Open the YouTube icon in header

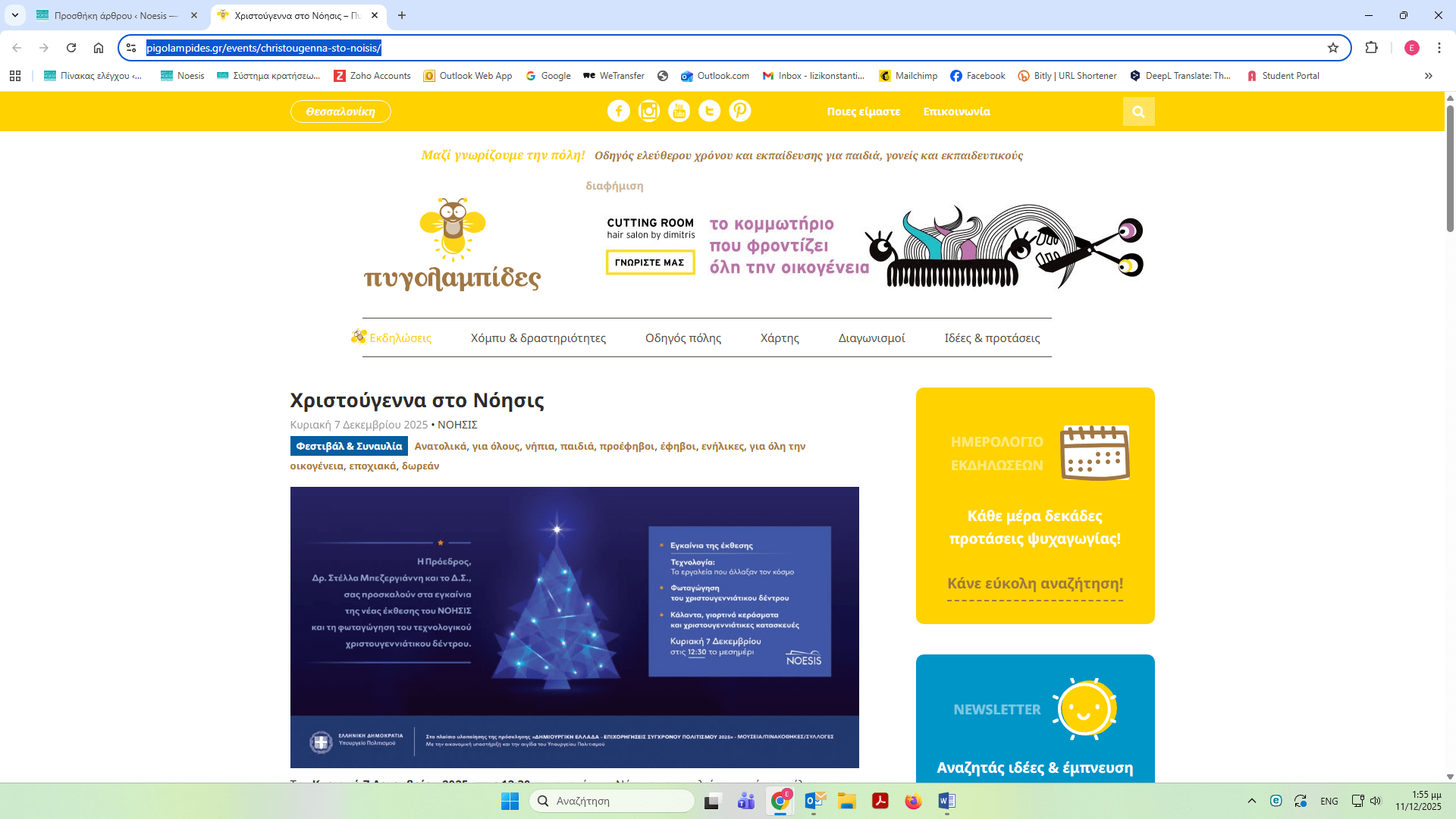[x=679, y=111]
